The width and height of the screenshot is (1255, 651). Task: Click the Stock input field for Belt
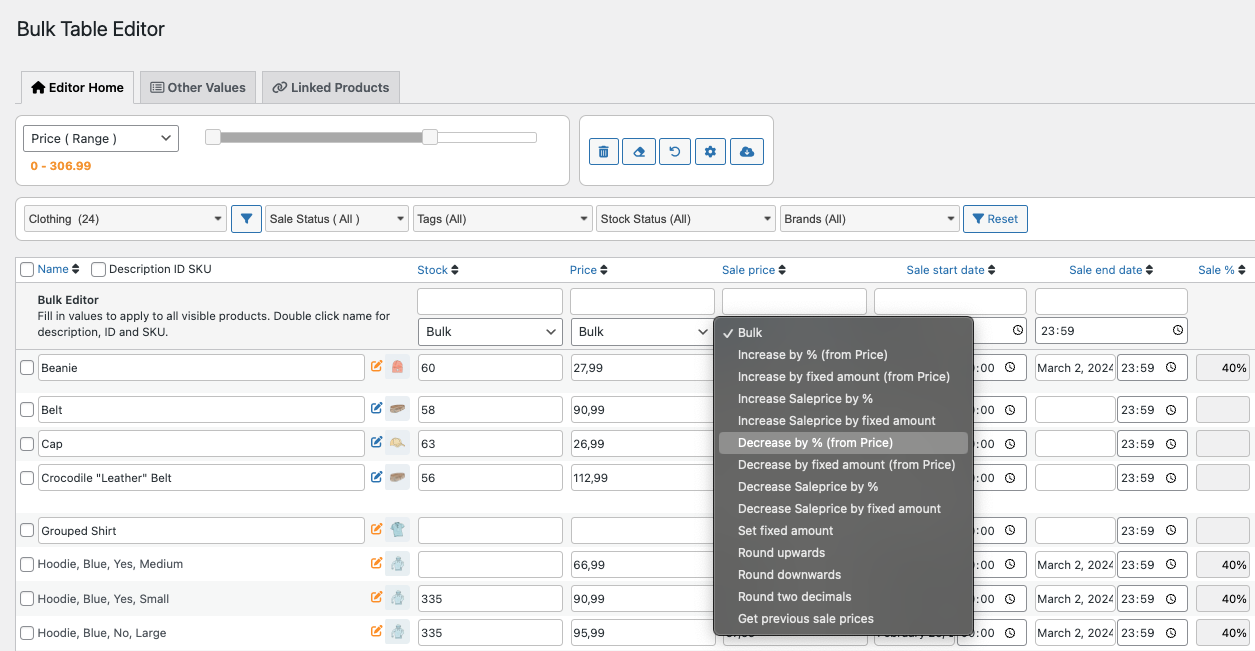490,409
